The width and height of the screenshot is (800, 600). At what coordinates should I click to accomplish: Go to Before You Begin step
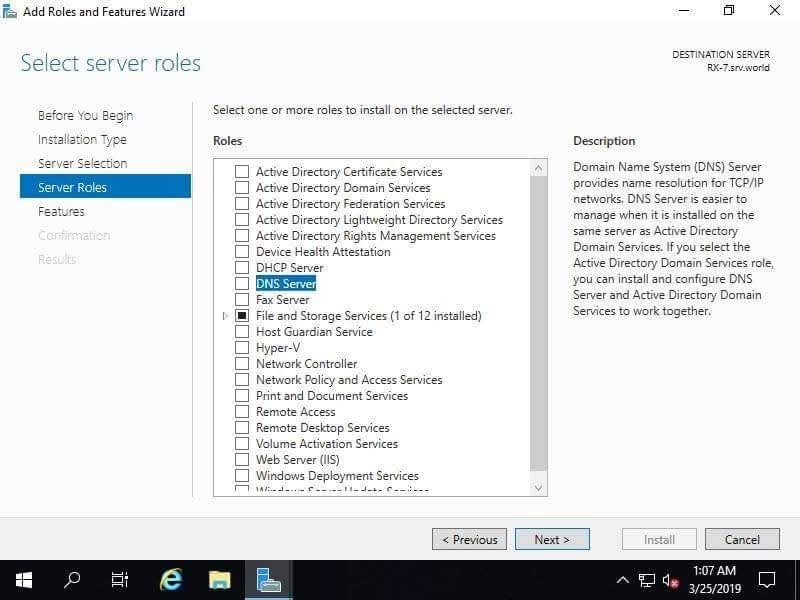click(85, 115)
